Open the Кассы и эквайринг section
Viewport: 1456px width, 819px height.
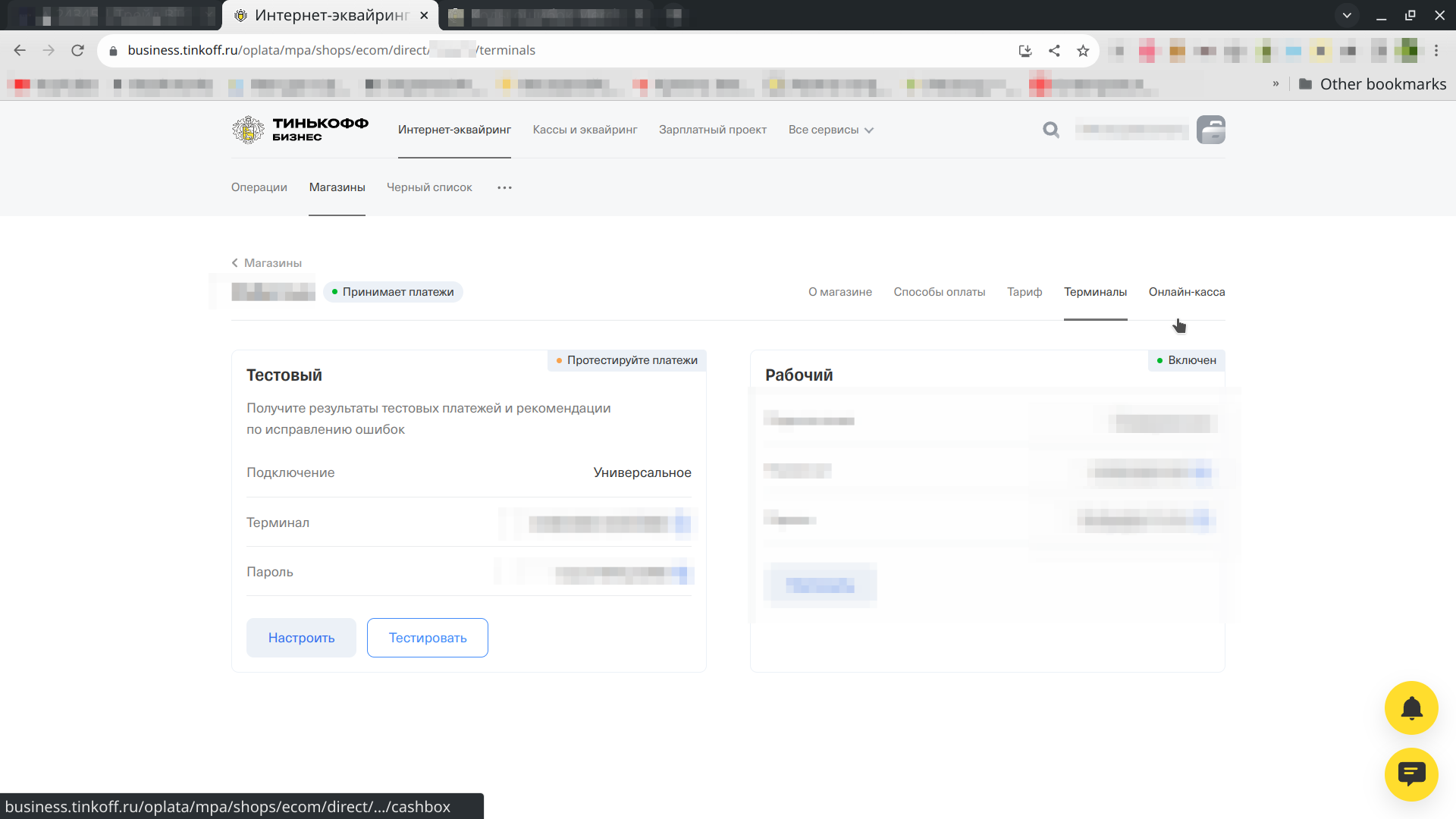click(x=585, y=130)
